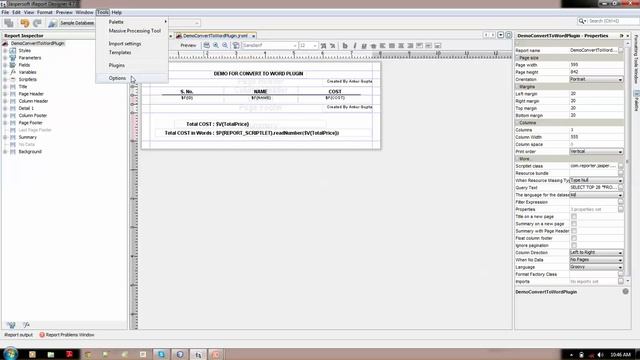The height and width of the screenshot is (360, 640).
Task: Launch the Massive Processing Tool entry
Action: coord(135,31)
